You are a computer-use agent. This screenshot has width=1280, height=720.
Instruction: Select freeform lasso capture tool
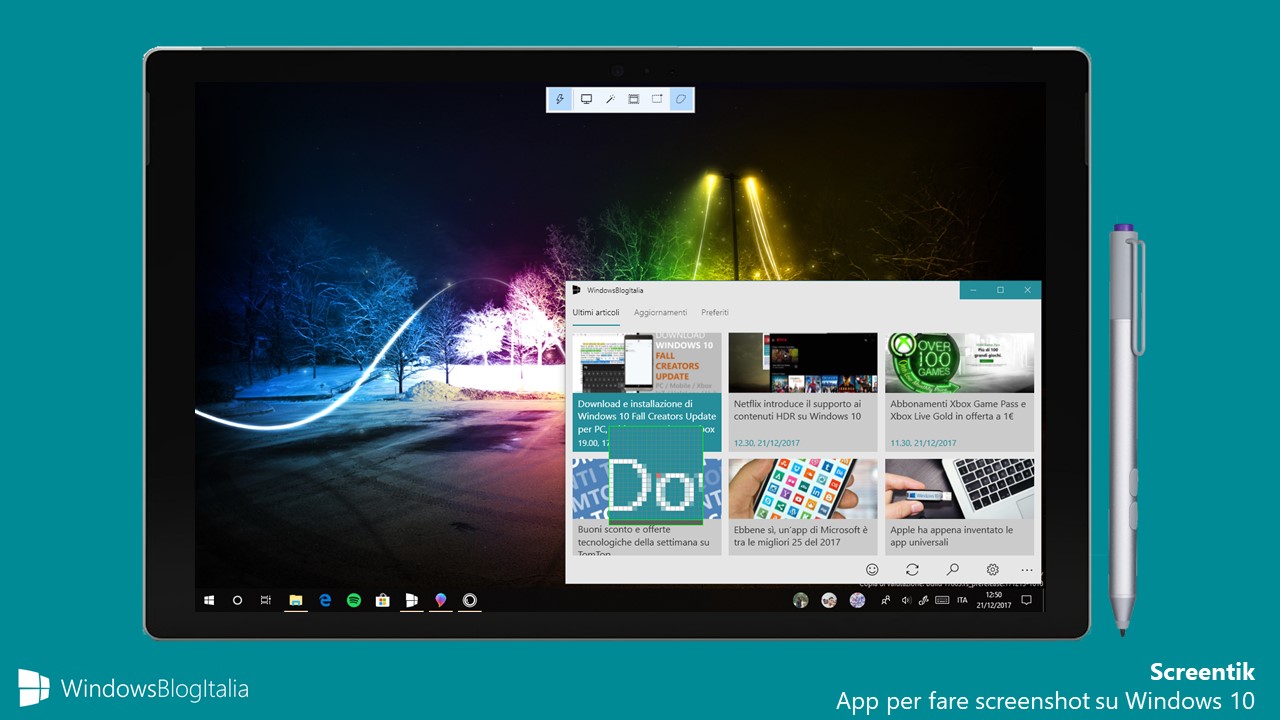click(681, 99)
